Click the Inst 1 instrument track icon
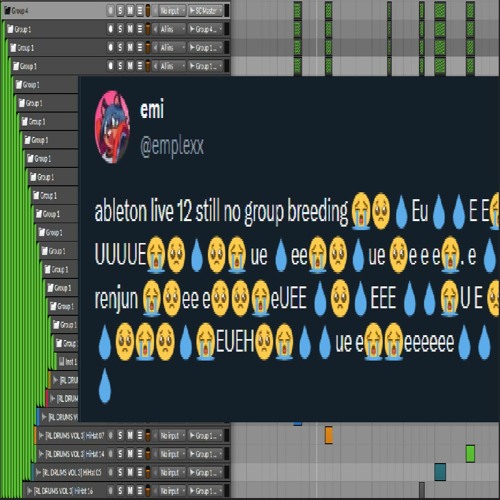This screenshot has width=500, height=500. [x=61, y=361]
